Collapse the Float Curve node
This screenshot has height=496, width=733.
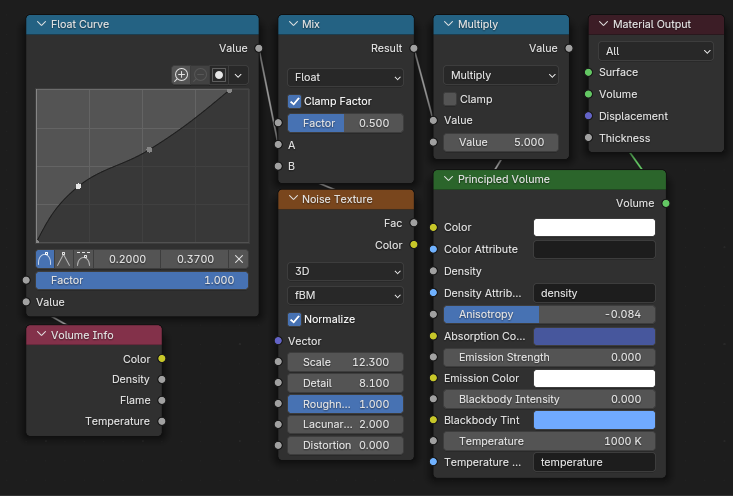click(x=41, y=24)
